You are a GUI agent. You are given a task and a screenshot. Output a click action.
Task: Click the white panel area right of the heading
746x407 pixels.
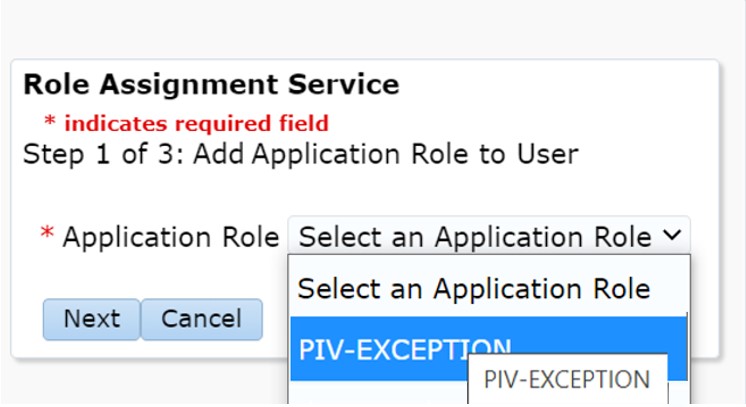[x=560, y=85]
